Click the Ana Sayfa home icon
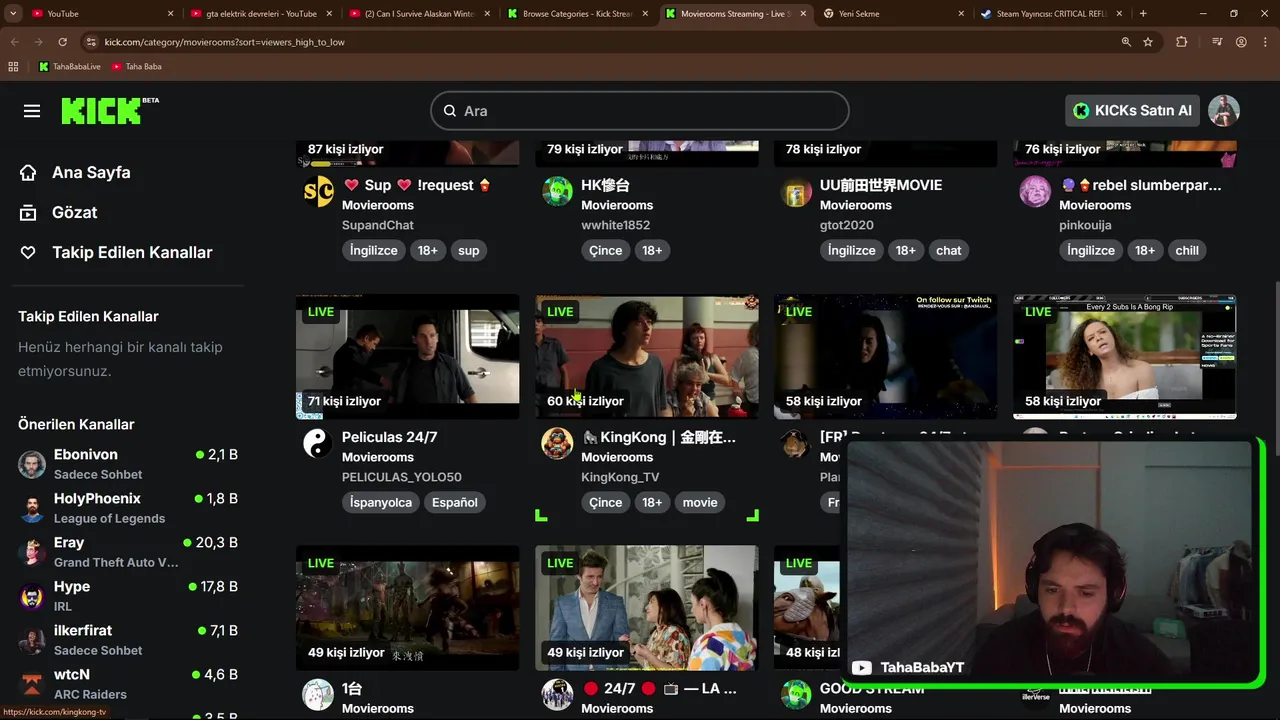1280x720 pixels. (x=28, y=172)
